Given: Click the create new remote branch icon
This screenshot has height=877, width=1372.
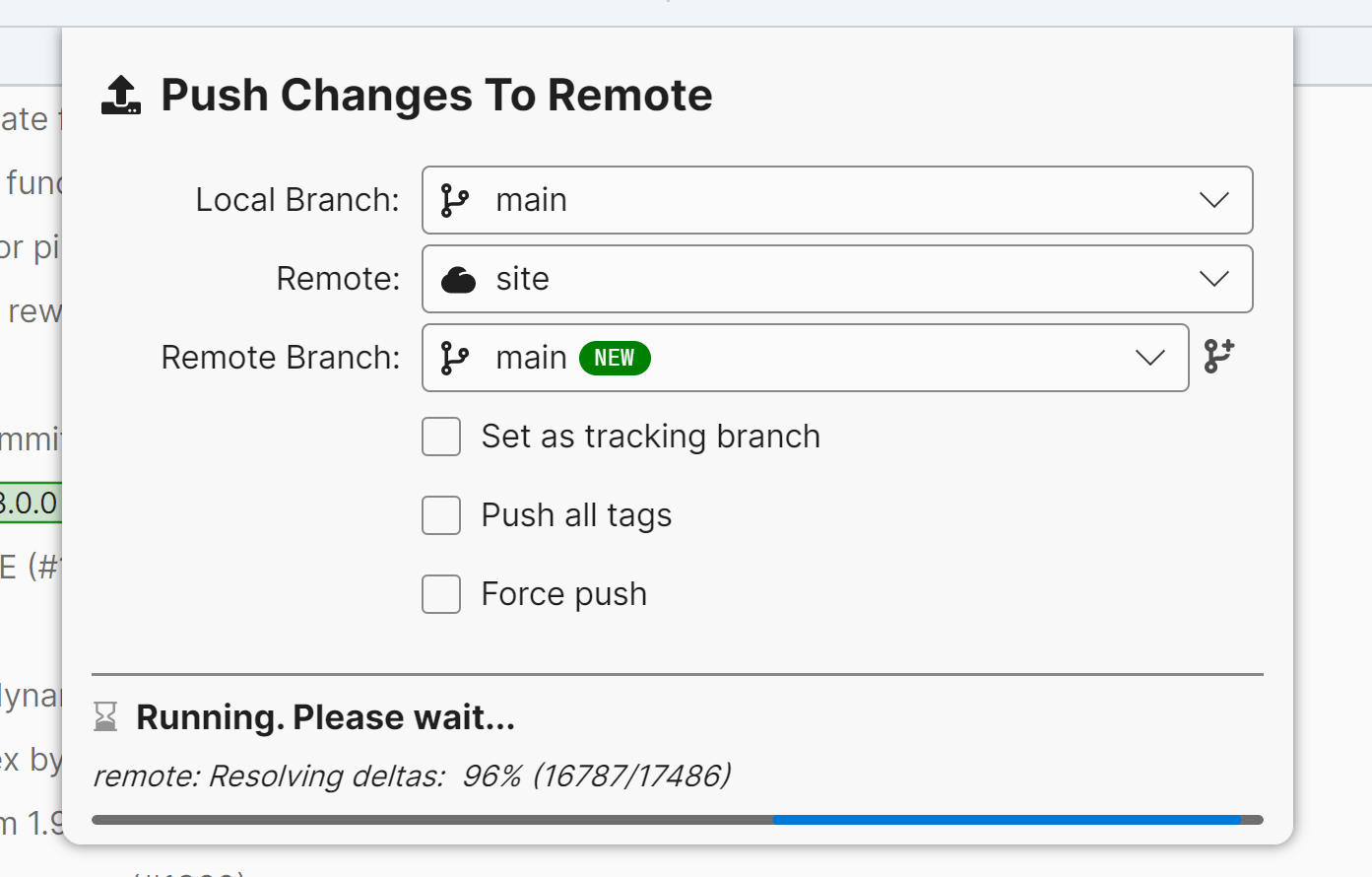Looking at the screenshot, I should click(1219, 357).
